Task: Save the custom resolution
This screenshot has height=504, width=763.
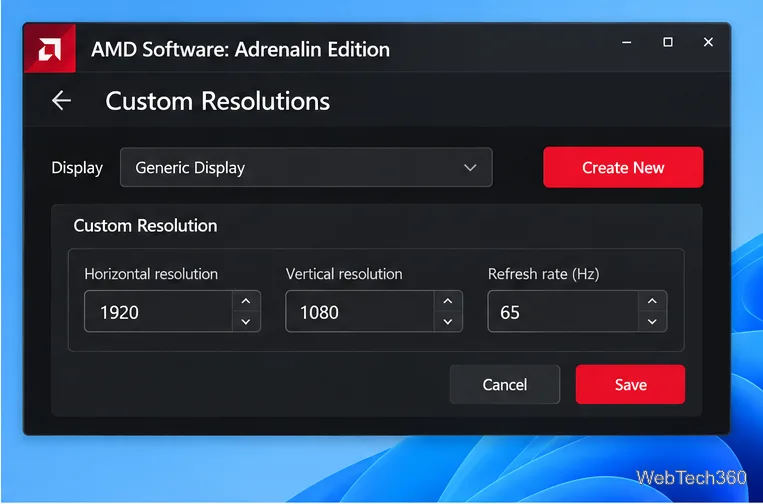Action: [x=630, y=384]
